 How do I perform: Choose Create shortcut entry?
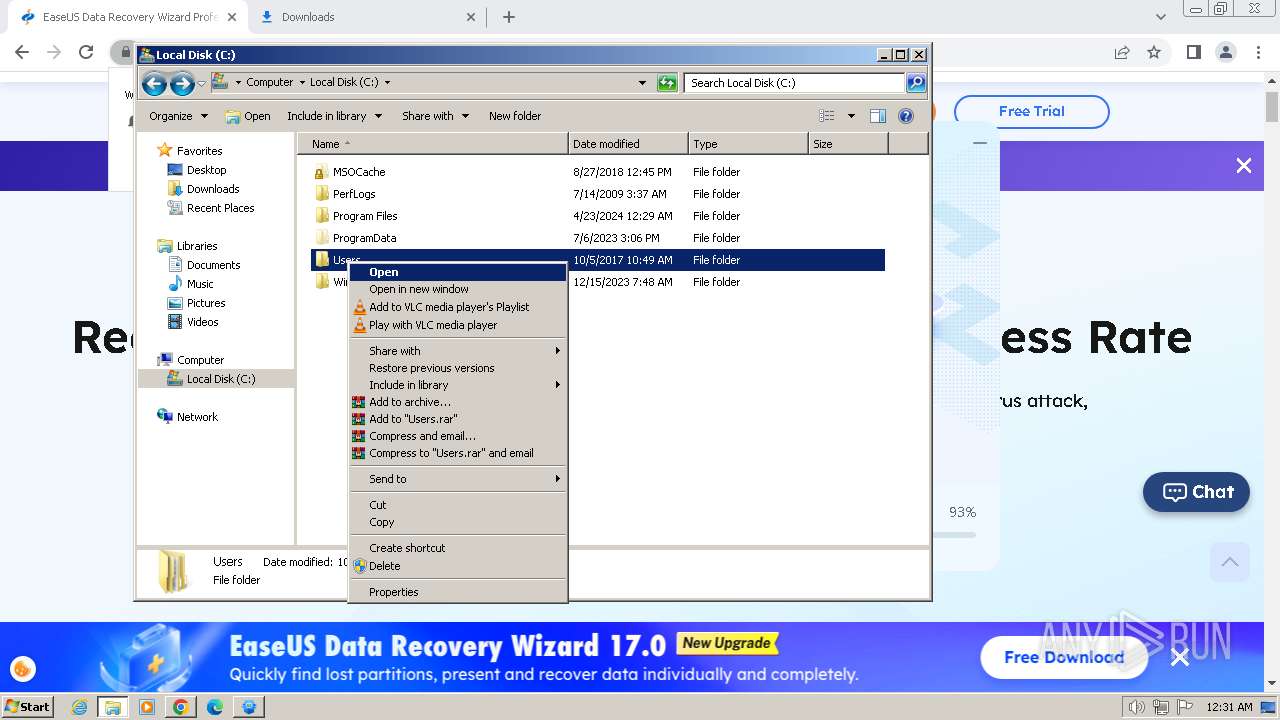[x=457, y=548]
